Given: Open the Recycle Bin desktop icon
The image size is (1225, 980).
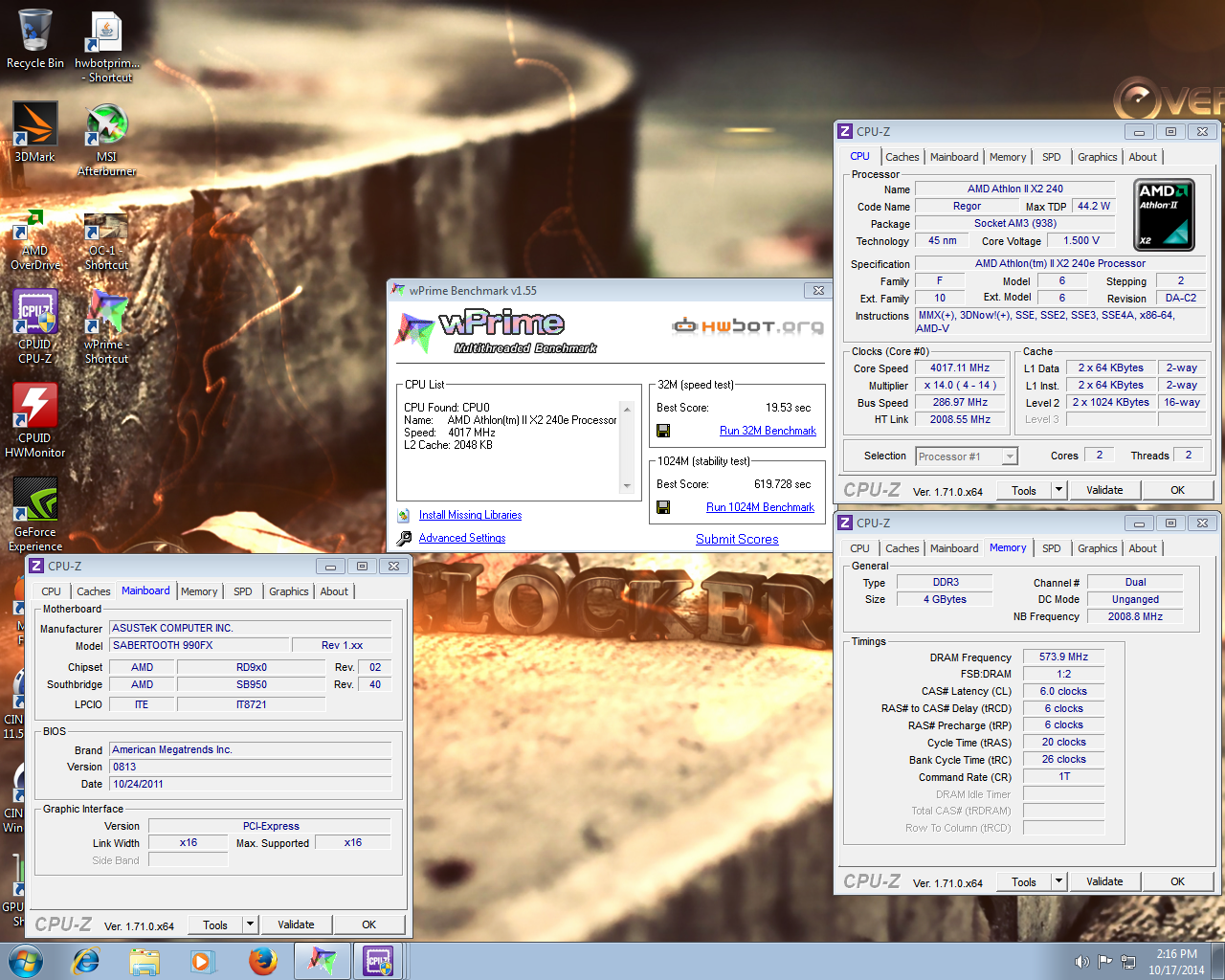Looking at the screenshot, I should [x=34, y=40].
